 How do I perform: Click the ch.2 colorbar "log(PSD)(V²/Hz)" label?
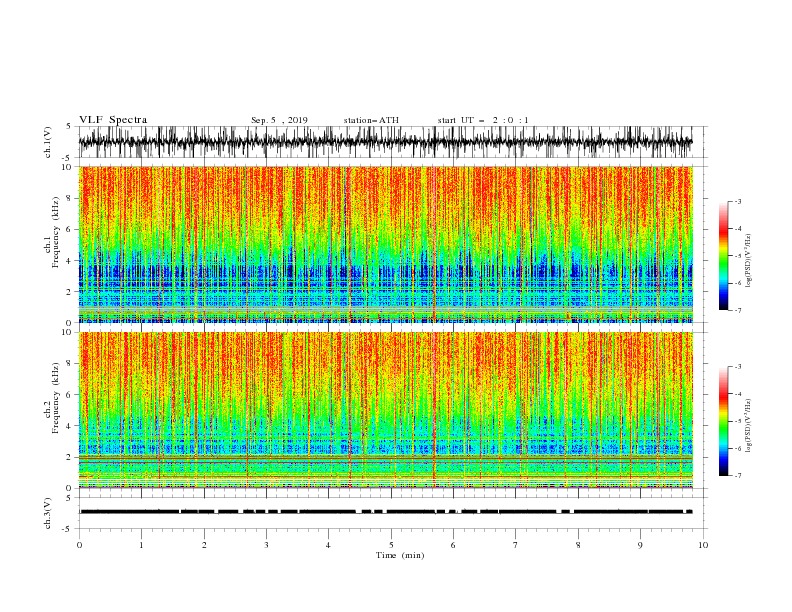click(749, 426)
